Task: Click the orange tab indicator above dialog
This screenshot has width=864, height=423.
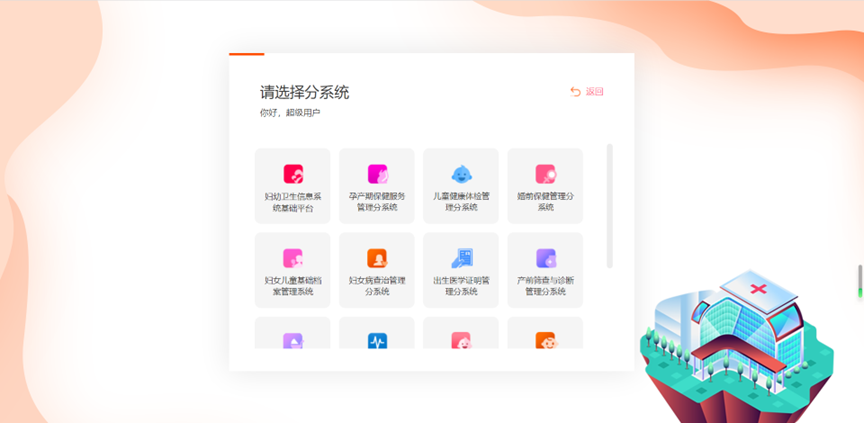Action: pos(247,54)
